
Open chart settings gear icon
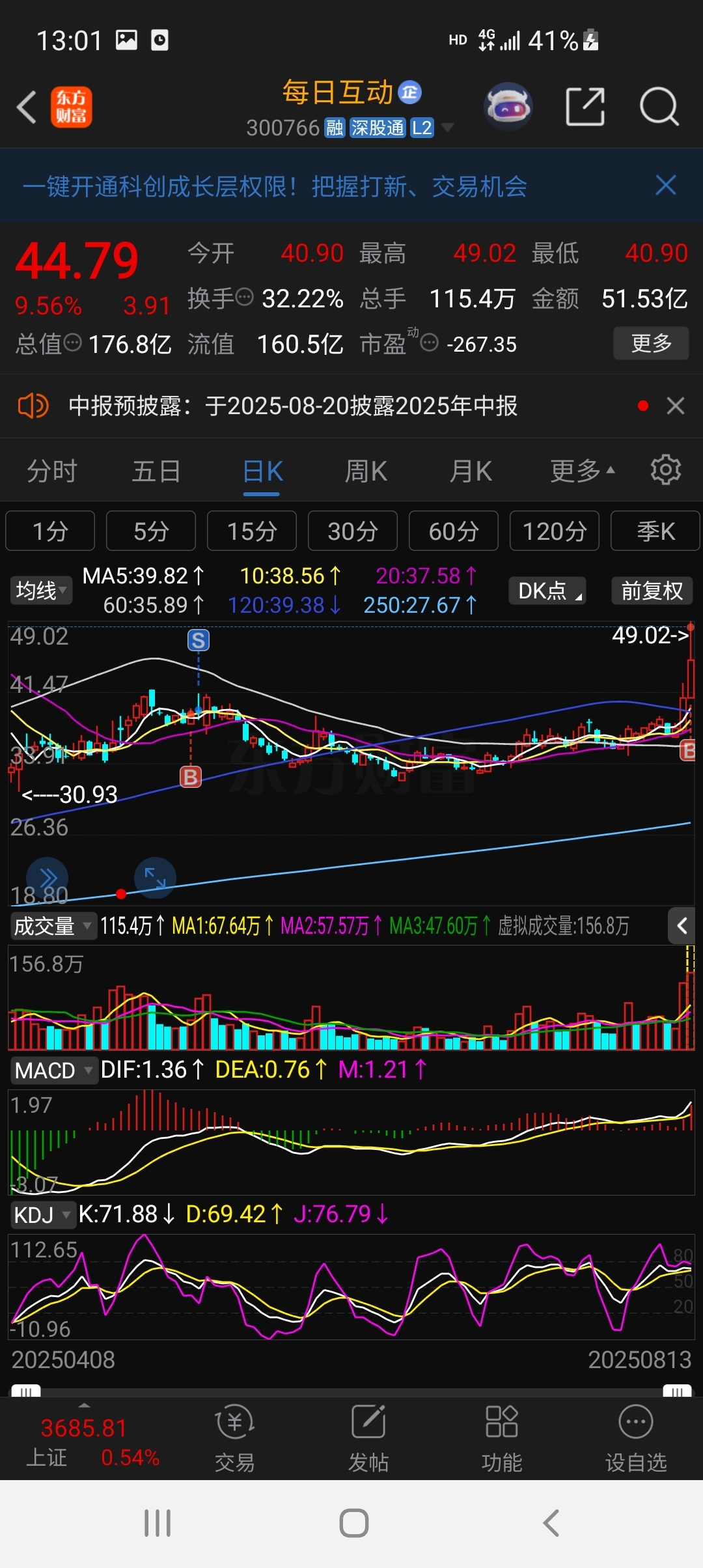click(666, 470)
